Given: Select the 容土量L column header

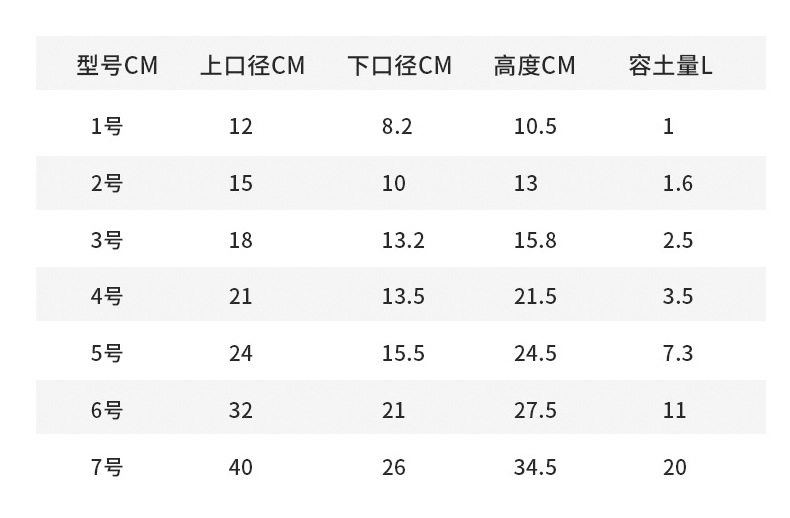Looking at the screenshot, I should pos(670,66).
